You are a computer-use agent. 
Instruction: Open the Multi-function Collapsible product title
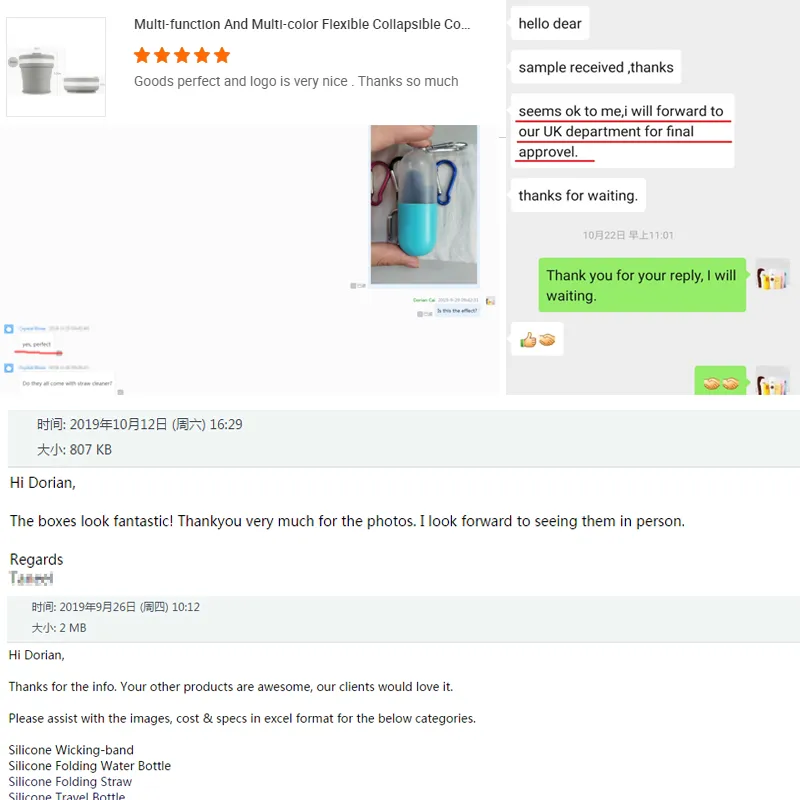point(302,24)
